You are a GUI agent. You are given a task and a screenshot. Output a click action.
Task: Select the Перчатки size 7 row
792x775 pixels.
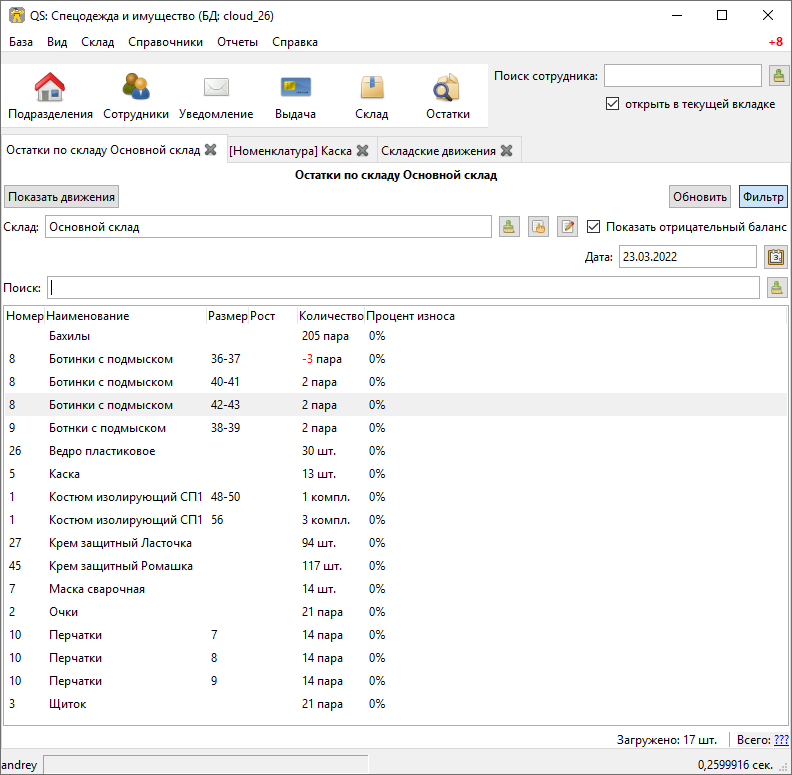pos(395,635)
